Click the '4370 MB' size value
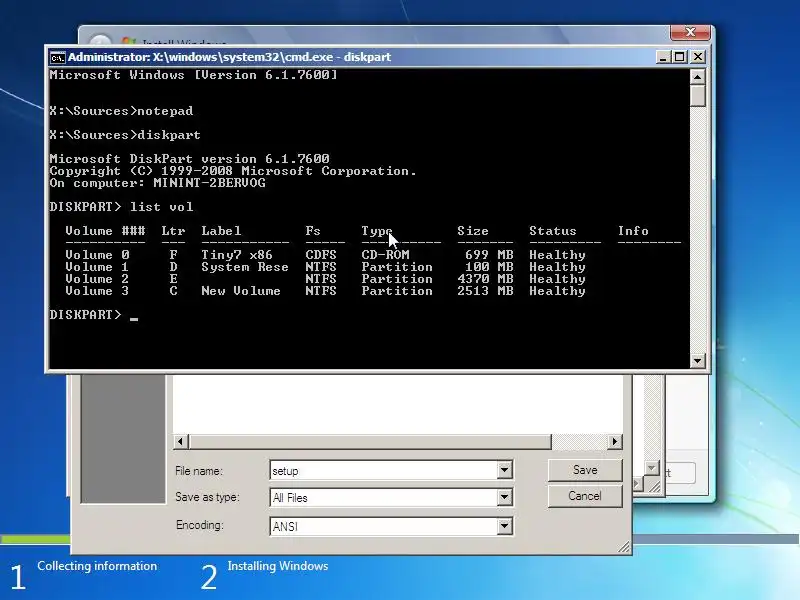The width and height of the screenshot is (800, 600). point(485,279)
